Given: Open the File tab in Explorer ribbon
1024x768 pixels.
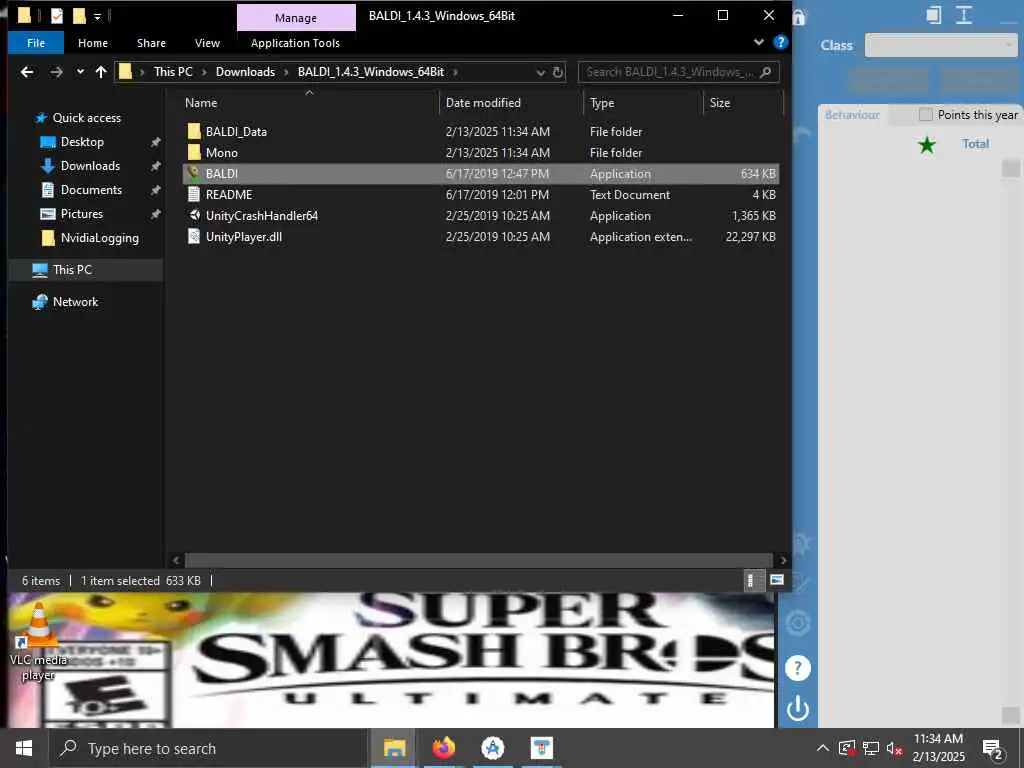Looking at the screenshot, I should click(x=36, y=43).
